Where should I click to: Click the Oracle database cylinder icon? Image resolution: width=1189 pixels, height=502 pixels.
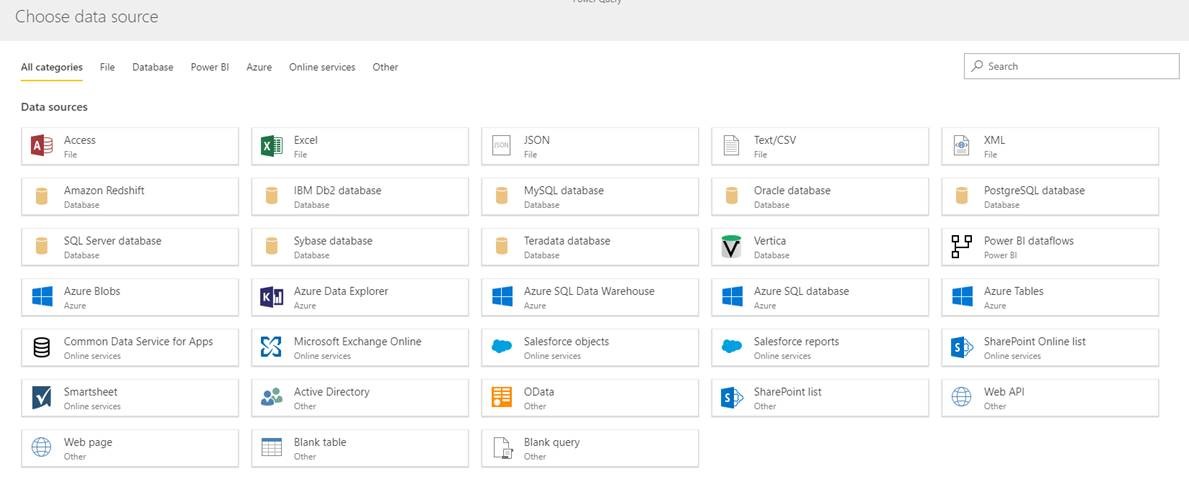pos(731,196)
